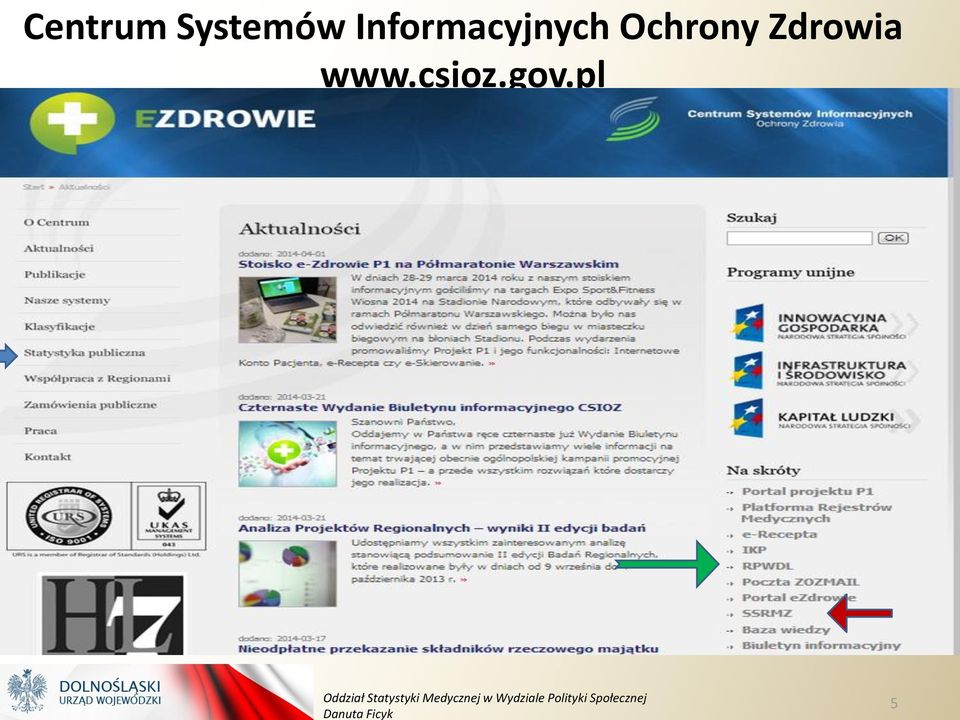This screenshot has width=960, height=720.
Task: Open article Nieodpłatne przekazanie składników rzeczowego majątku
Action: 448,648
